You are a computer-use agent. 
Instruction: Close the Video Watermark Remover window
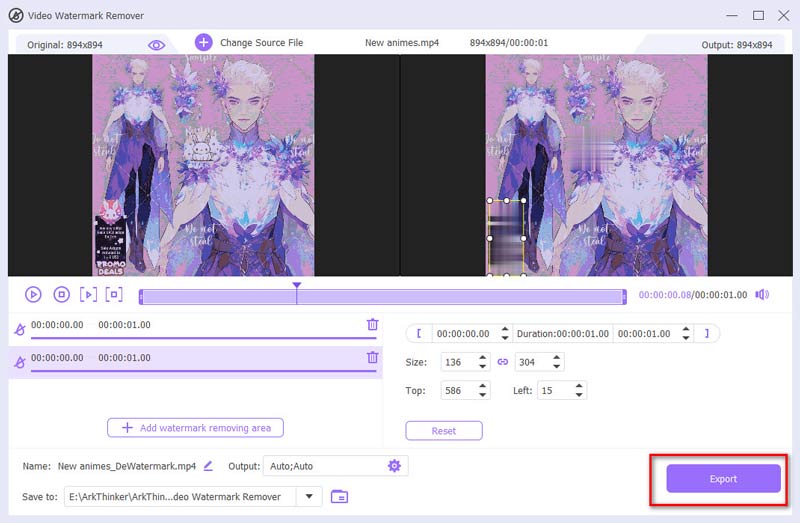click(784, 15)
